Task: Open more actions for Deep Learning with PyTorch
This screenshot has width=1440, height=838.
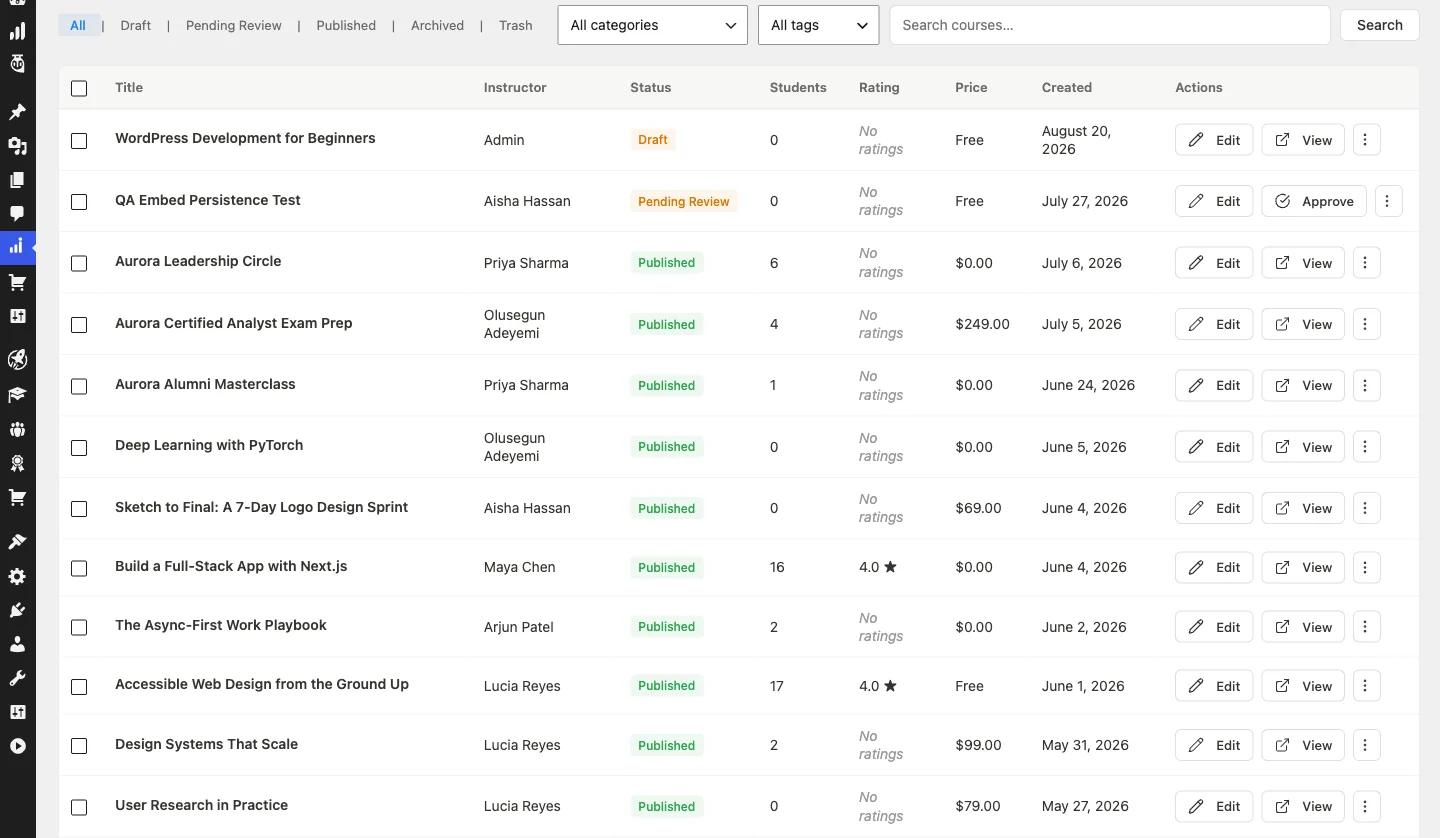Action: coord(1366,447)
